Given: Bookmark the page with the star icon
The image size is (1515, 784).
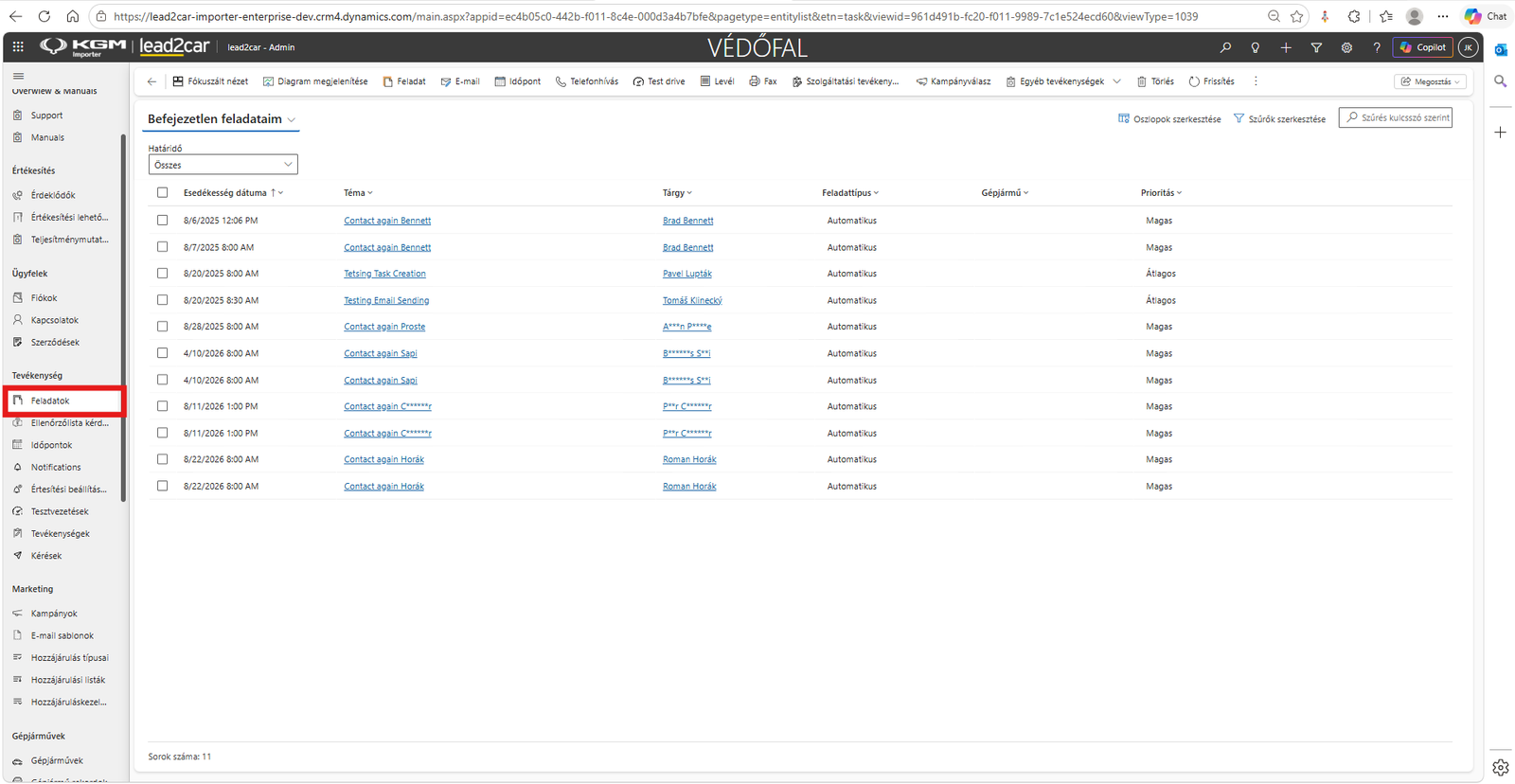Looking at the screenshot, I should [1296, 16].
